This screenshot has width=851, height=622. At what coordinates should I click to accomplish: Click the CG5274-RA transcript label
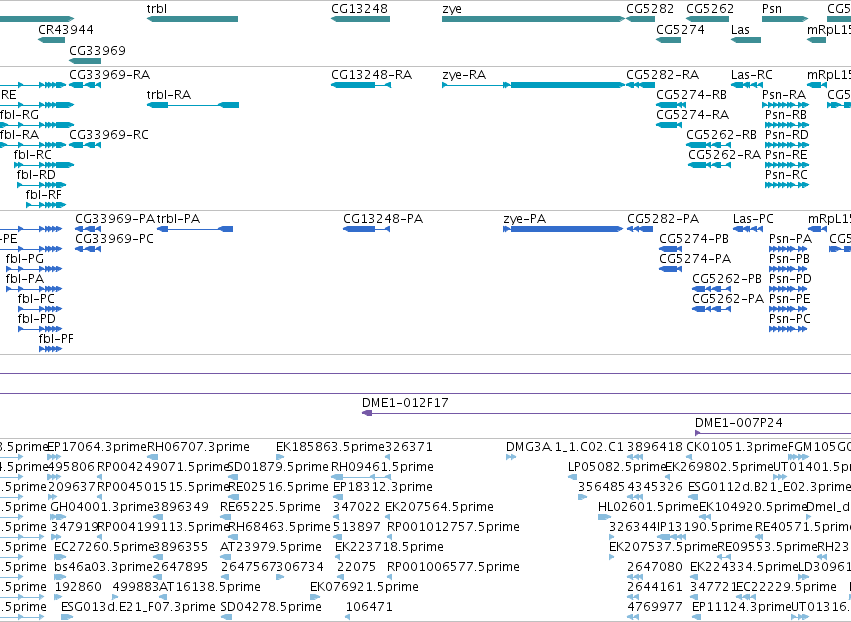[x=693, y=115]
